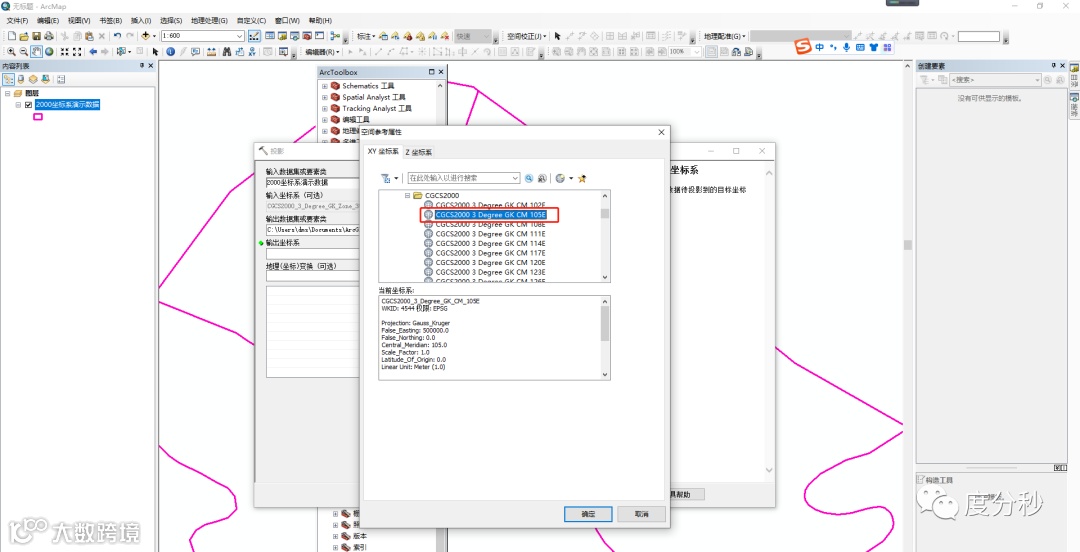
Task: Close the ArcToolbox panel
Action: [441, 72]
